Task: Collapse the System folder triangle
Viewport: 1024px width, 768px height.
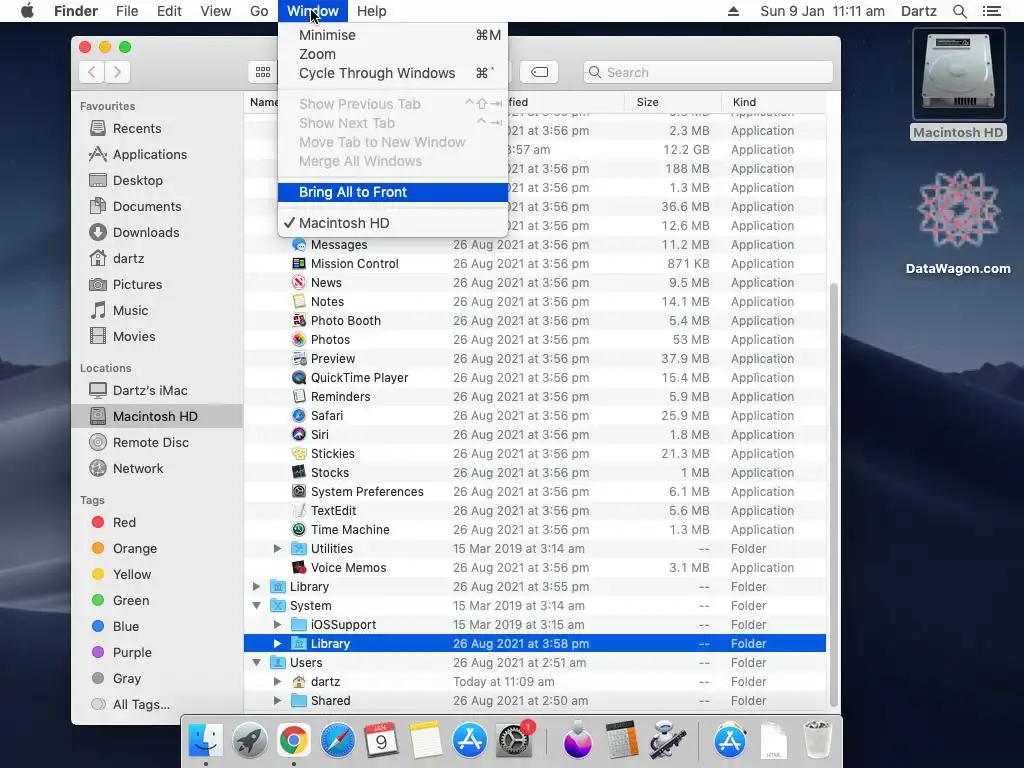Action: point(256,605)
